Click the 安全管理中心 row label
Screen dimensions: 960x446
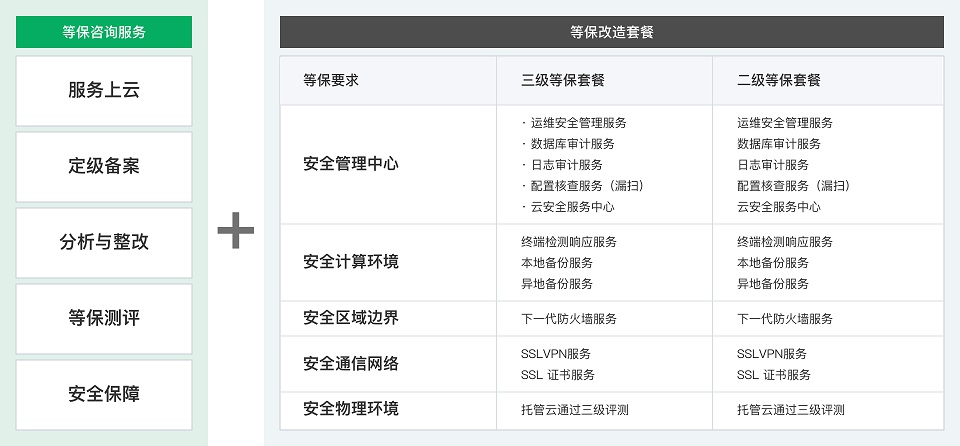pos(351,164)
